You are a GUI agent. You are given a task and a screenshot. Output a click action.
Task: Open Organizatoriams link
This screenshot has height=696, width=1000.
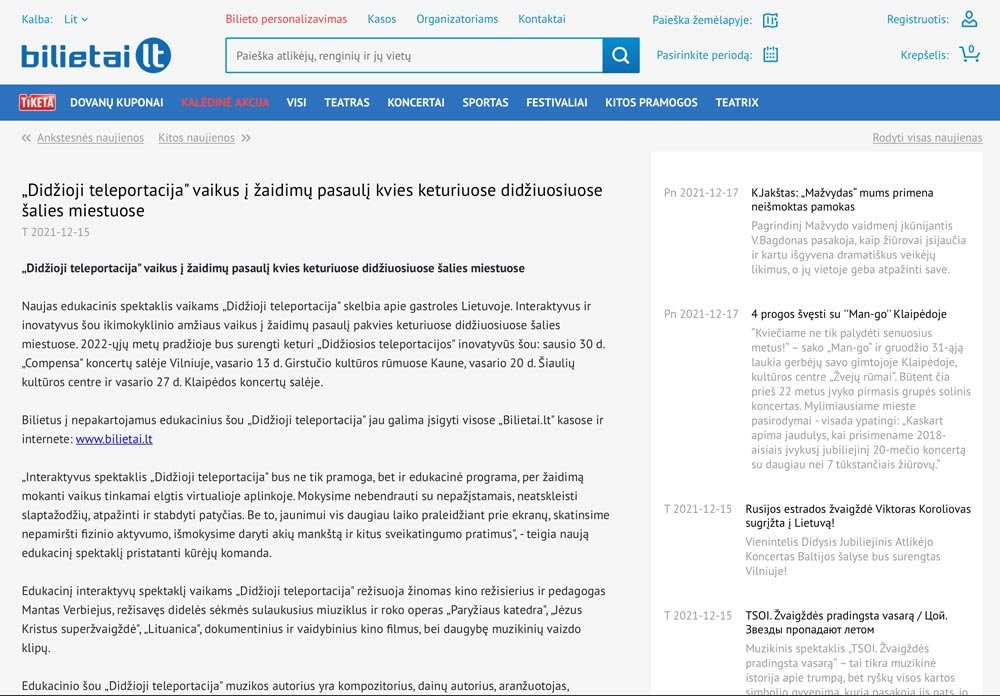(457, 19)
